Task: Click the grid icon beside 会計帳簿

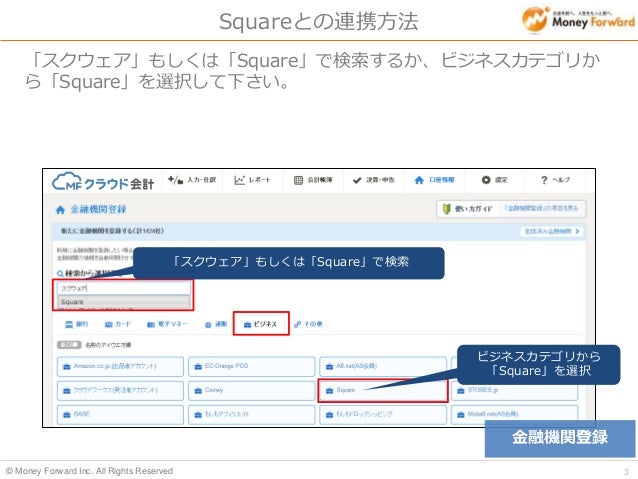Action: [298, 180]
